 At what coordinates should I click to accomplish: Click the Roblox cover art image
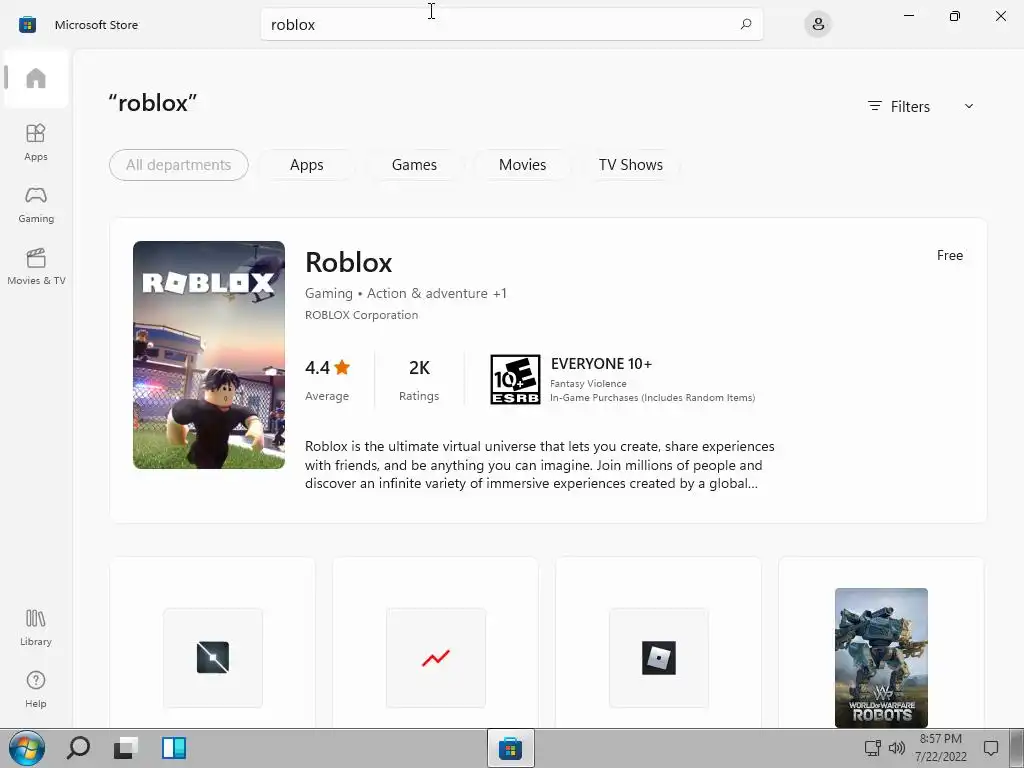click(209, 355)
